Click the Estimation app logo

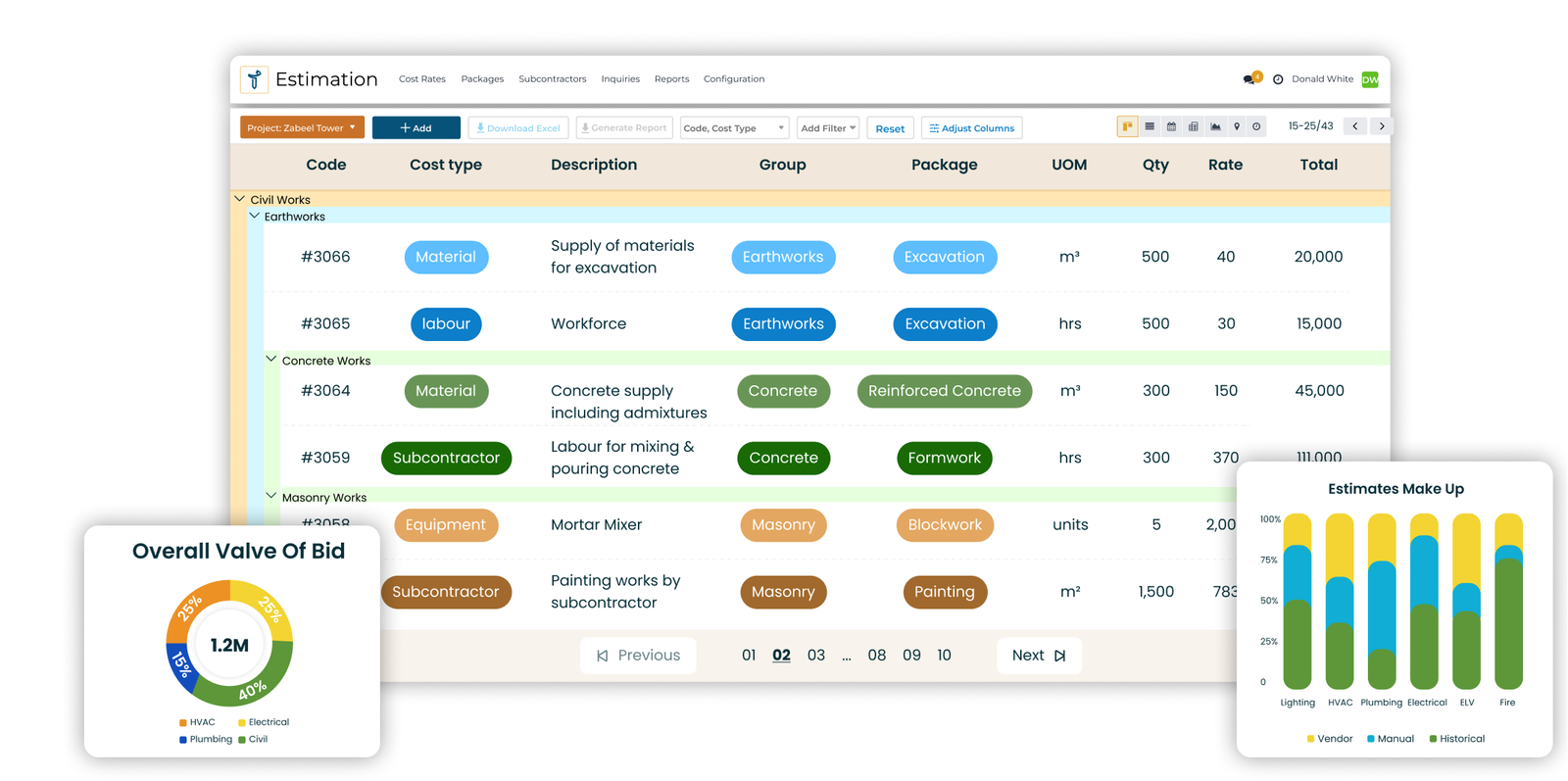(255, 79)
